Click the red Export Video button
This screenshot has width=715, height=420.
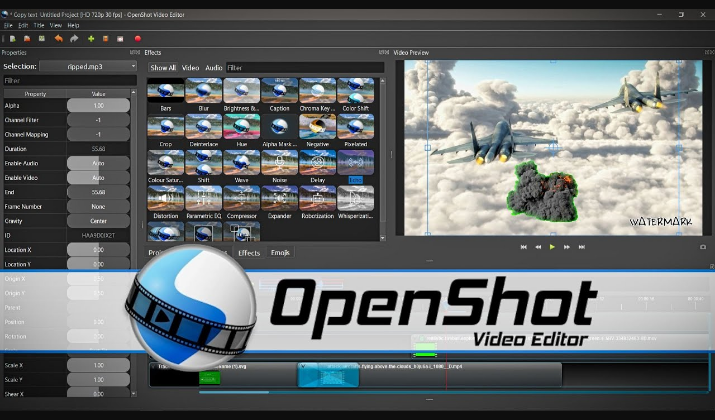[x=138, y=39]
